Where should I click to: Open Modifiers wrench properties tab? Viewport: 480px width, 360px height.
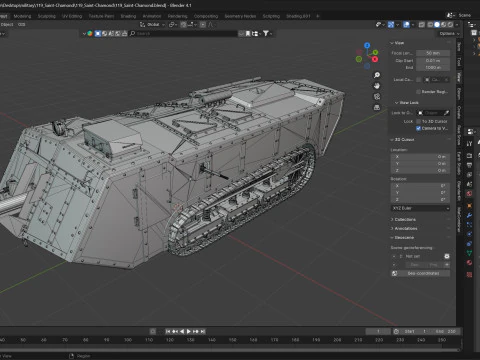(469, 215)
